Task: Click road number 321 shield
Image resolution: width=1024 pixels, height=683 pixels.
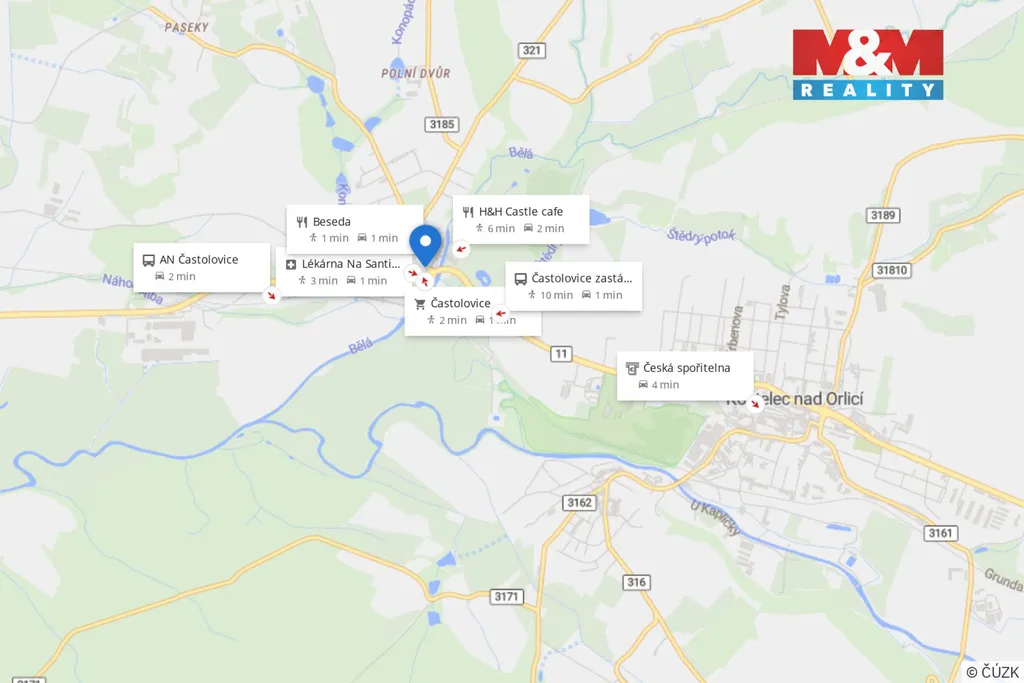Action: pyautogui.click(x=532, y=50)
